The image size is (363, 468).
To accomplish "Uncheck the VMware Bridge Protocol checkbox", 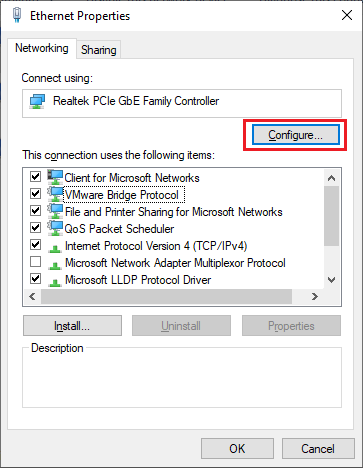I will (35, 193).
